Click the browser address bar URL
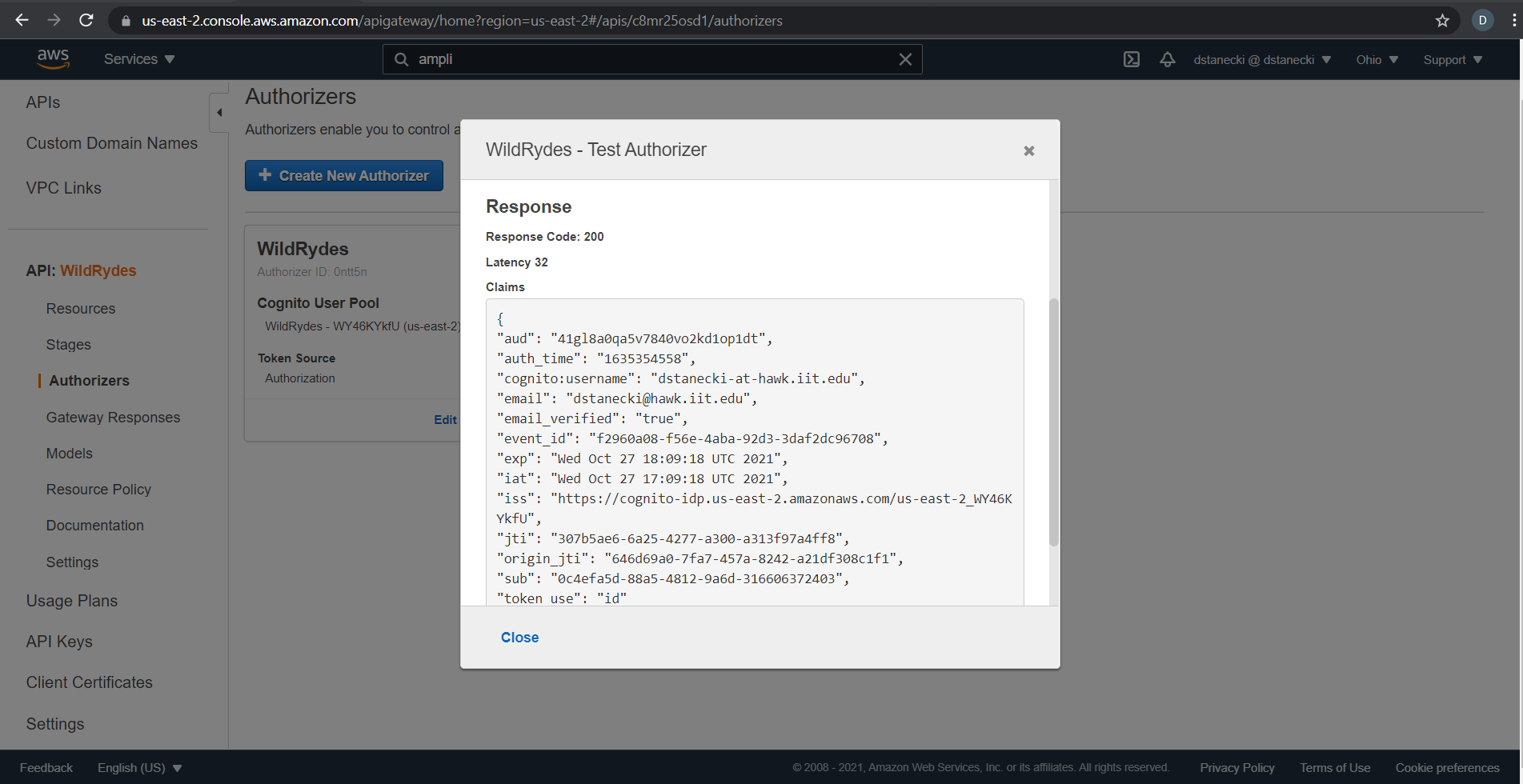 462,21
